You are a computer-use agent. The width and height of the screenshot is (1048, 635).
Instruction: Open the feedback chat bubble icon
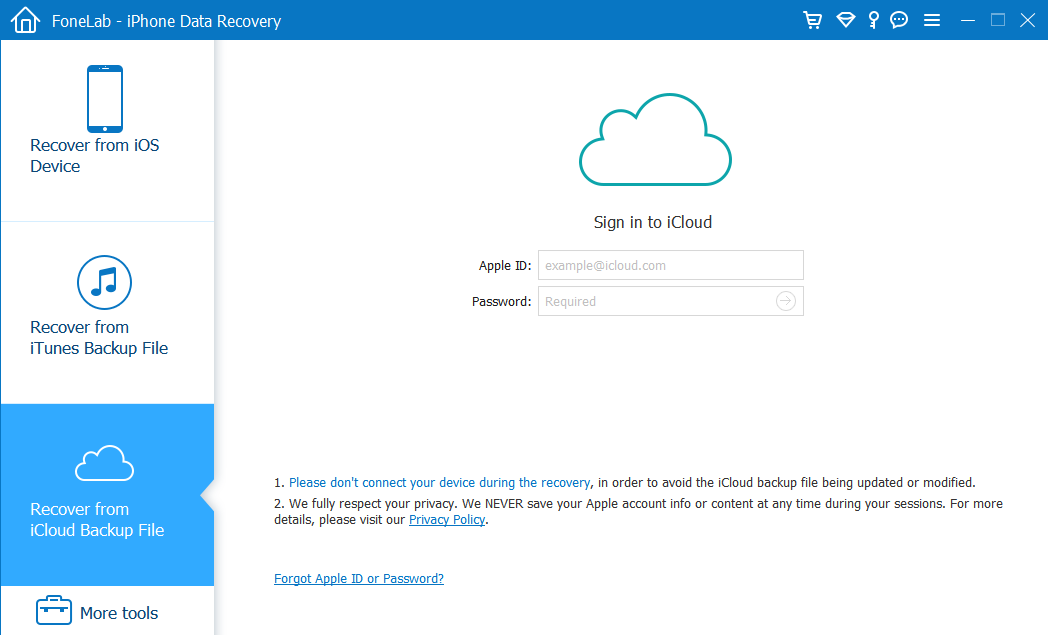coord(899,20)
